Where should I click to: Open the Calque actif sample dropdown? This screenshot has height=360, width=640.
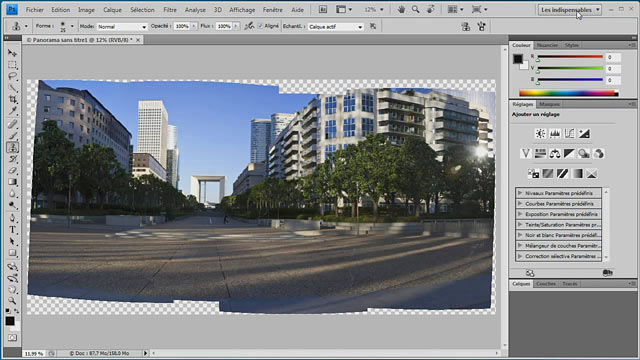(335, 27)
